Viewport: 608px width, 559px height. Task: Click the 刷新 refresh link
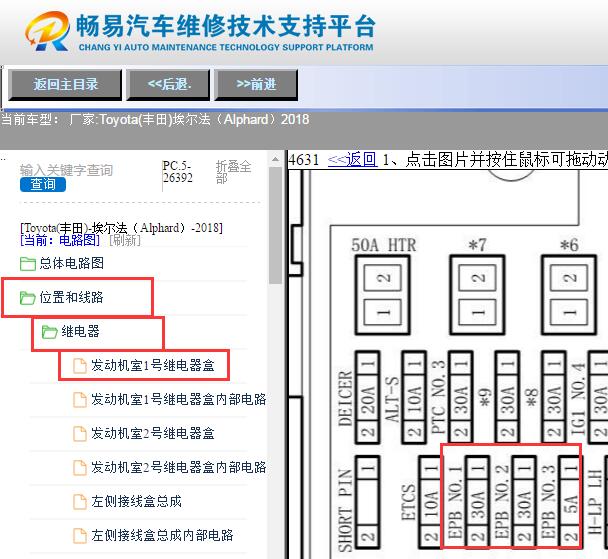[x=125, y=240]
